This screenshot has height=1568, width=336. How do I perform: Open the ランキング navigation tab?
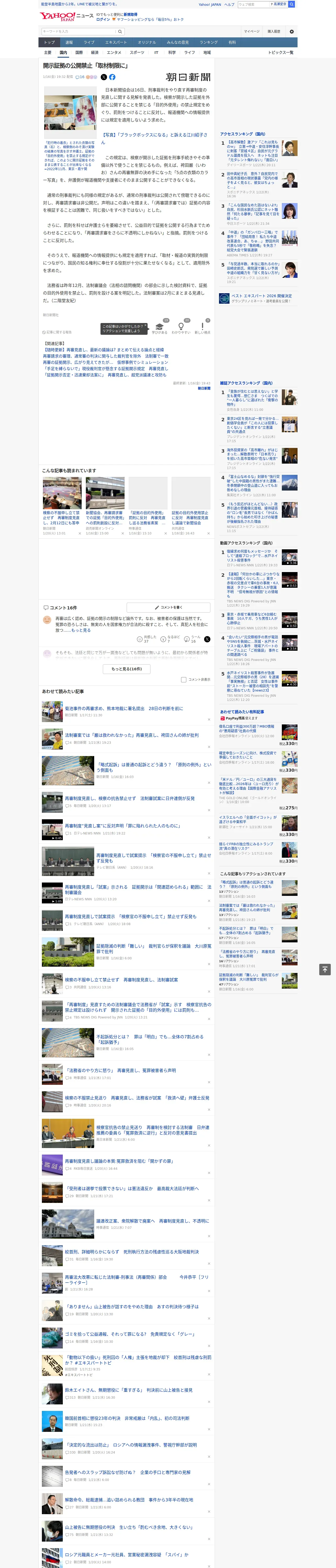pos(209,43)
